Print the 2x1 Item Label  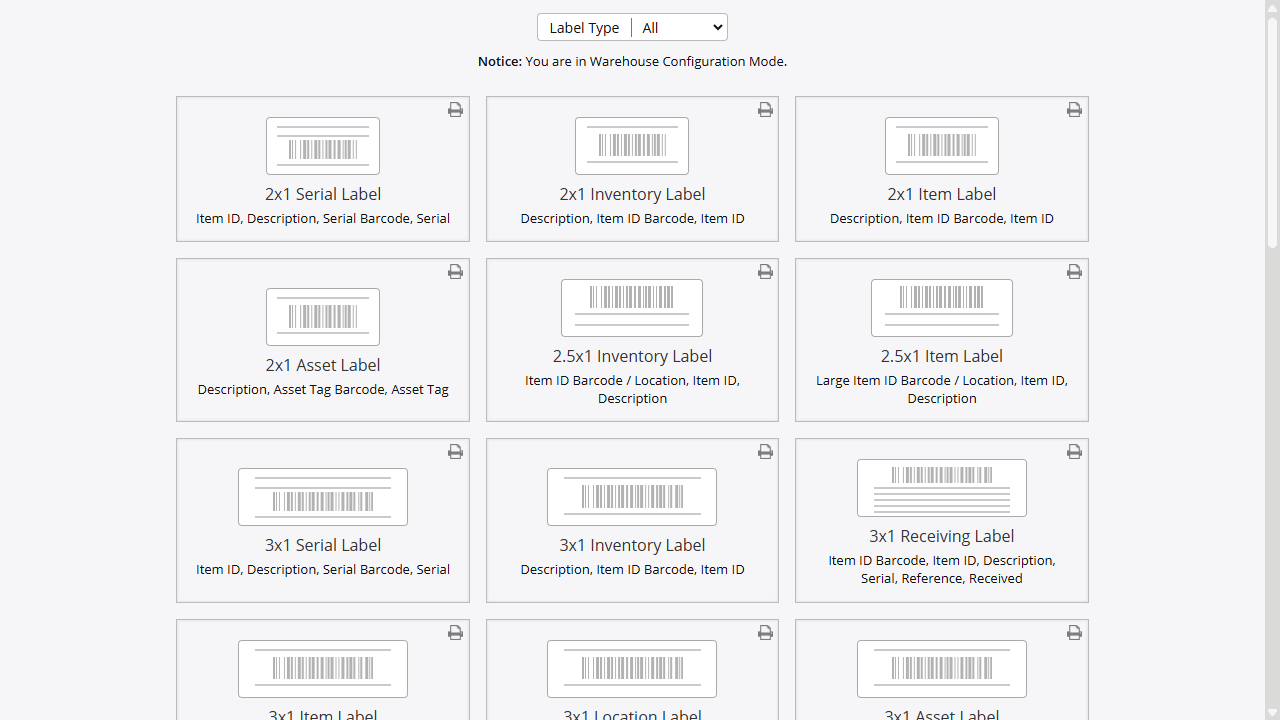[x=1074, y=110]
